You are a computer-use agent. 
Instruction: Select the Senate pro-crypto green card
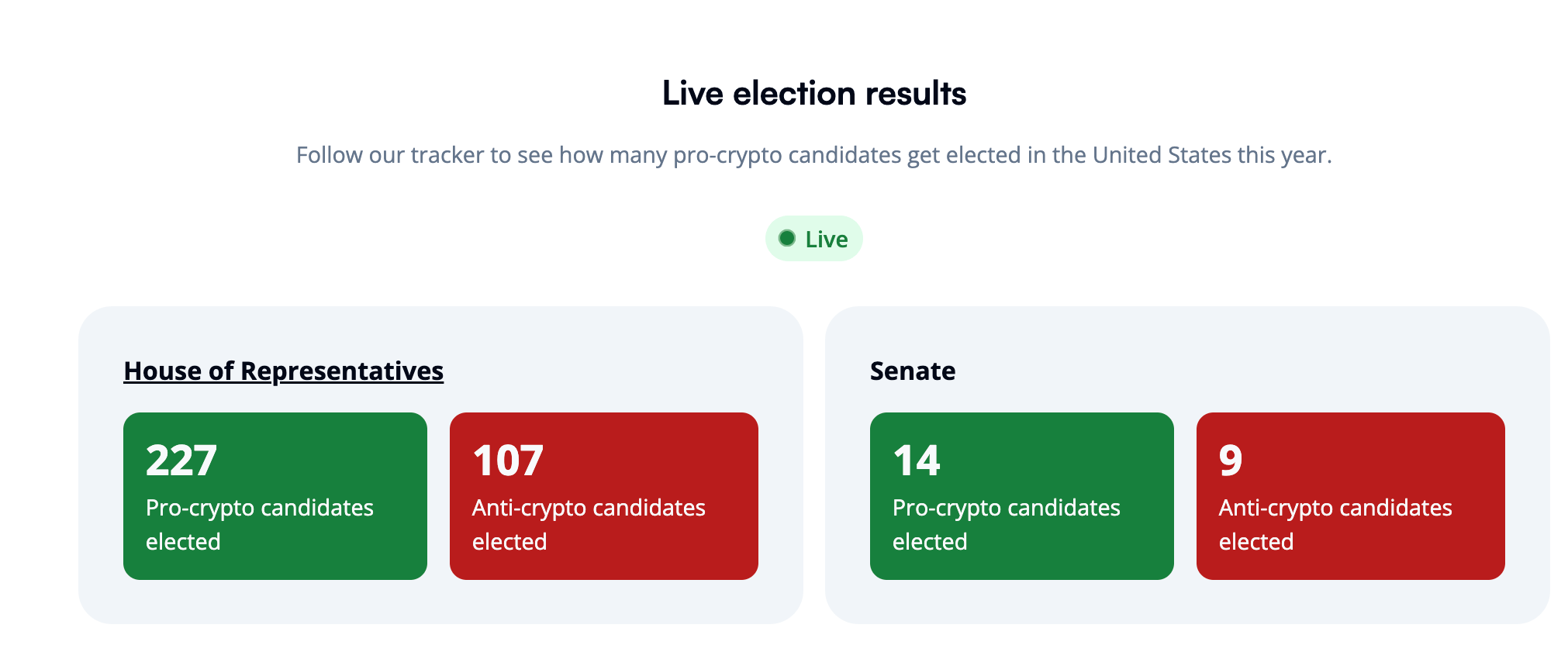[x=1021, y=496]
